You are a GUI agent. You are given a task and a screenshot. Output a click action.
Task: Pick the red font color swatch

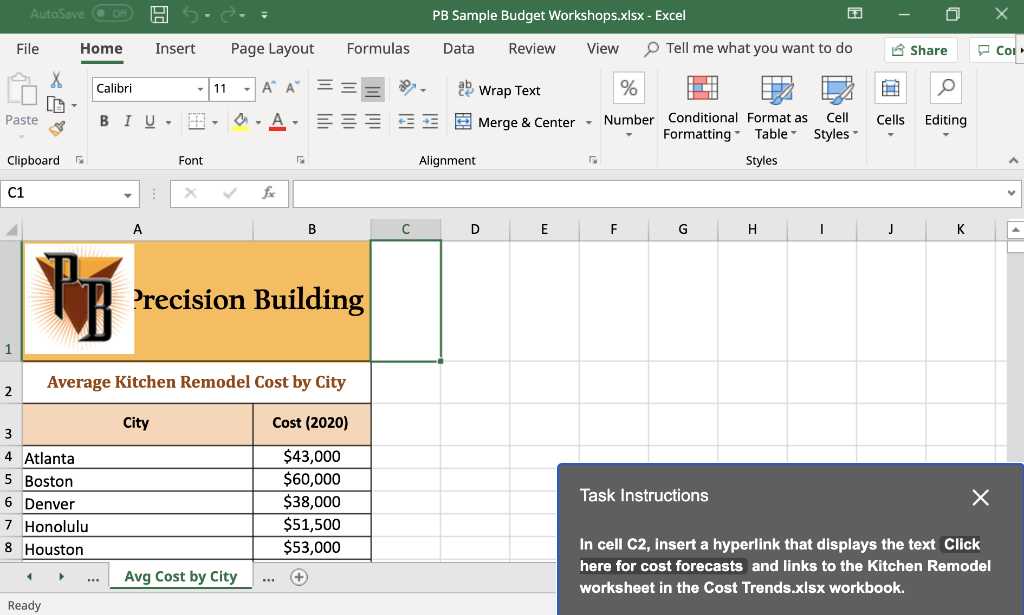point(276,120)
